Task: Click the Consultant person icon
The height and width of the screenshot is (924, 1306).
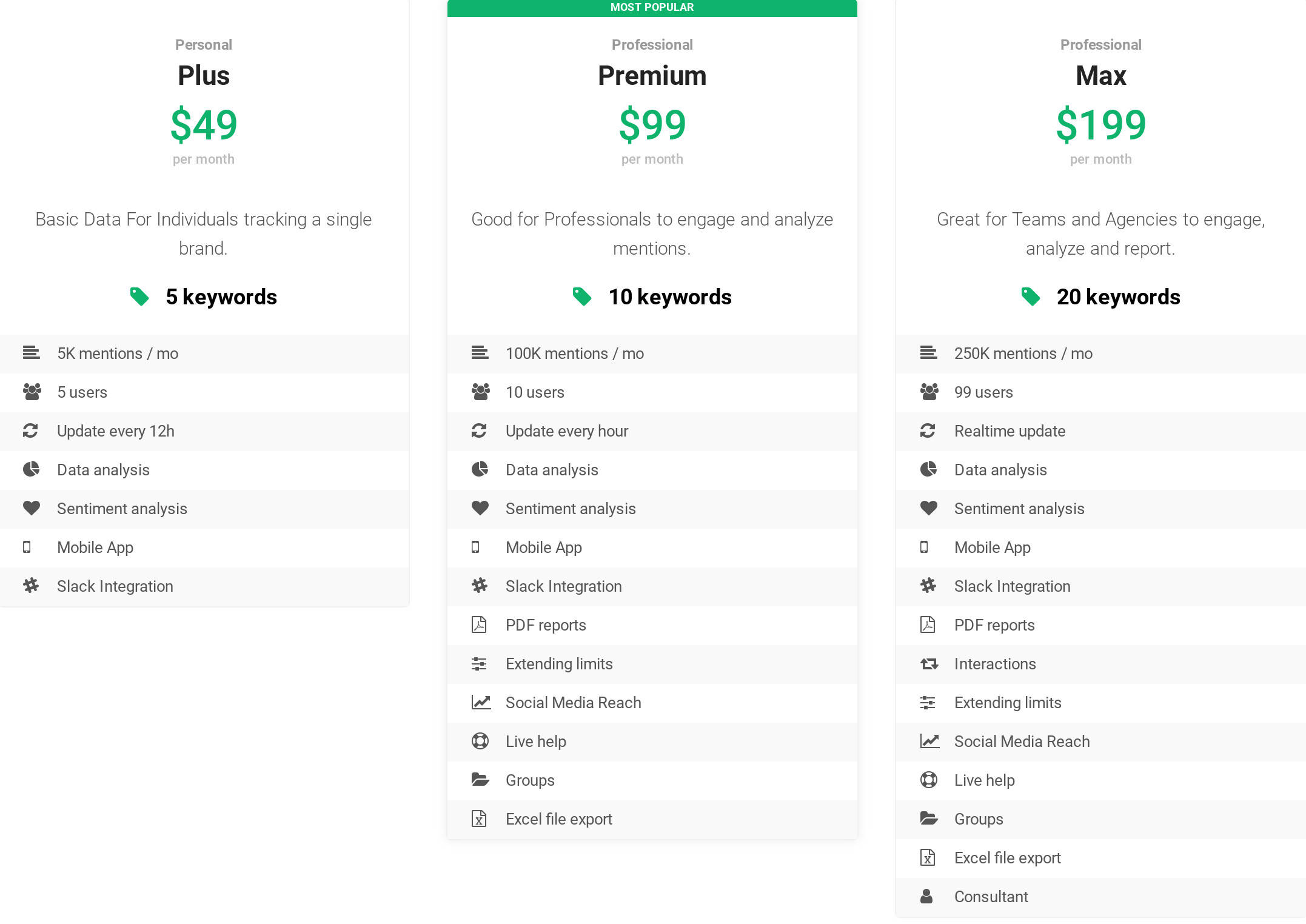Action: click(926, 896)
